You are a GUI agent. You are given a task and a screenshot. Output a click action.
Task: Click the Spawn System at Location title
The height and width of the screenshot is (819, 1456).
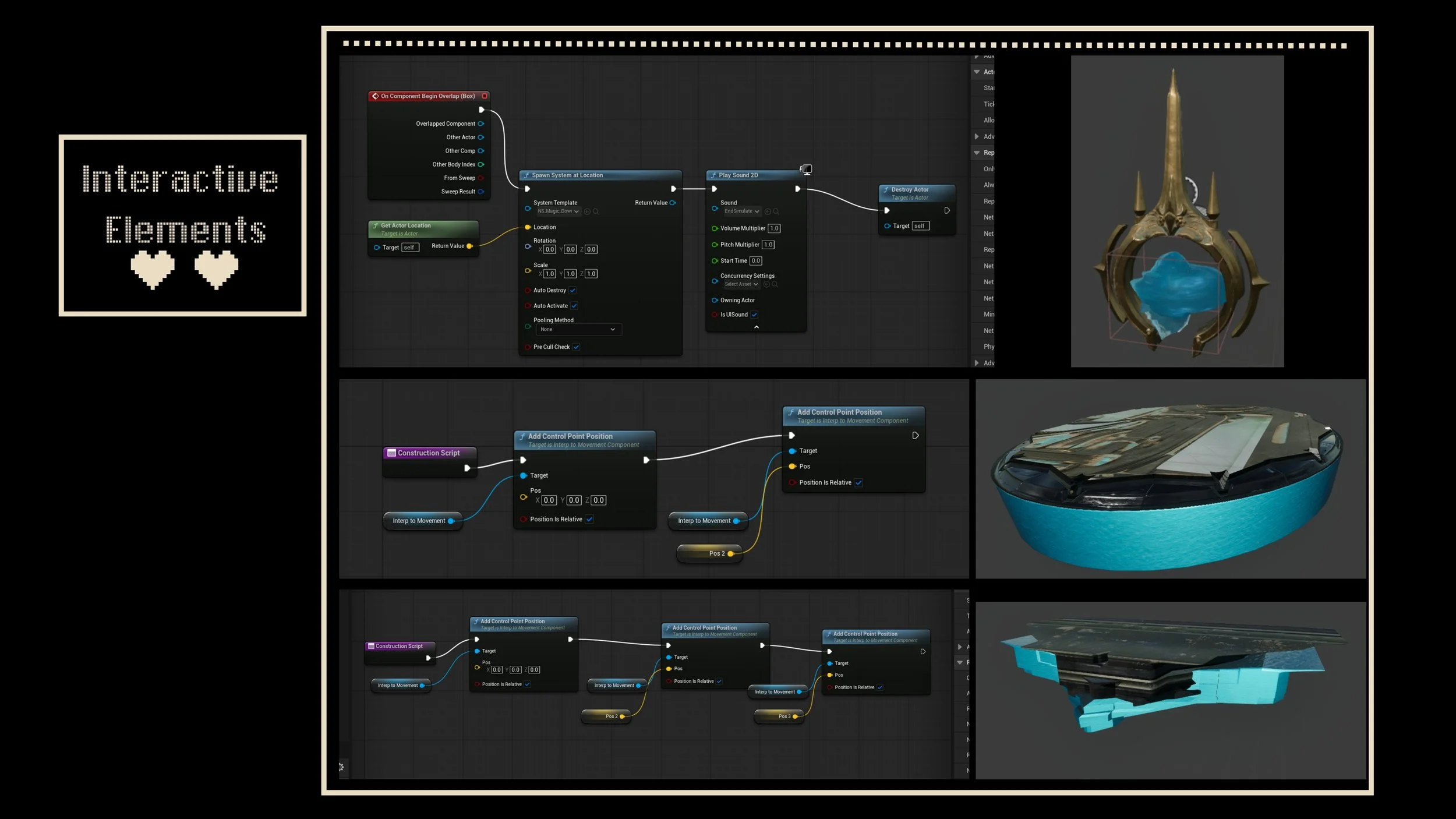[x=567, y=175]
